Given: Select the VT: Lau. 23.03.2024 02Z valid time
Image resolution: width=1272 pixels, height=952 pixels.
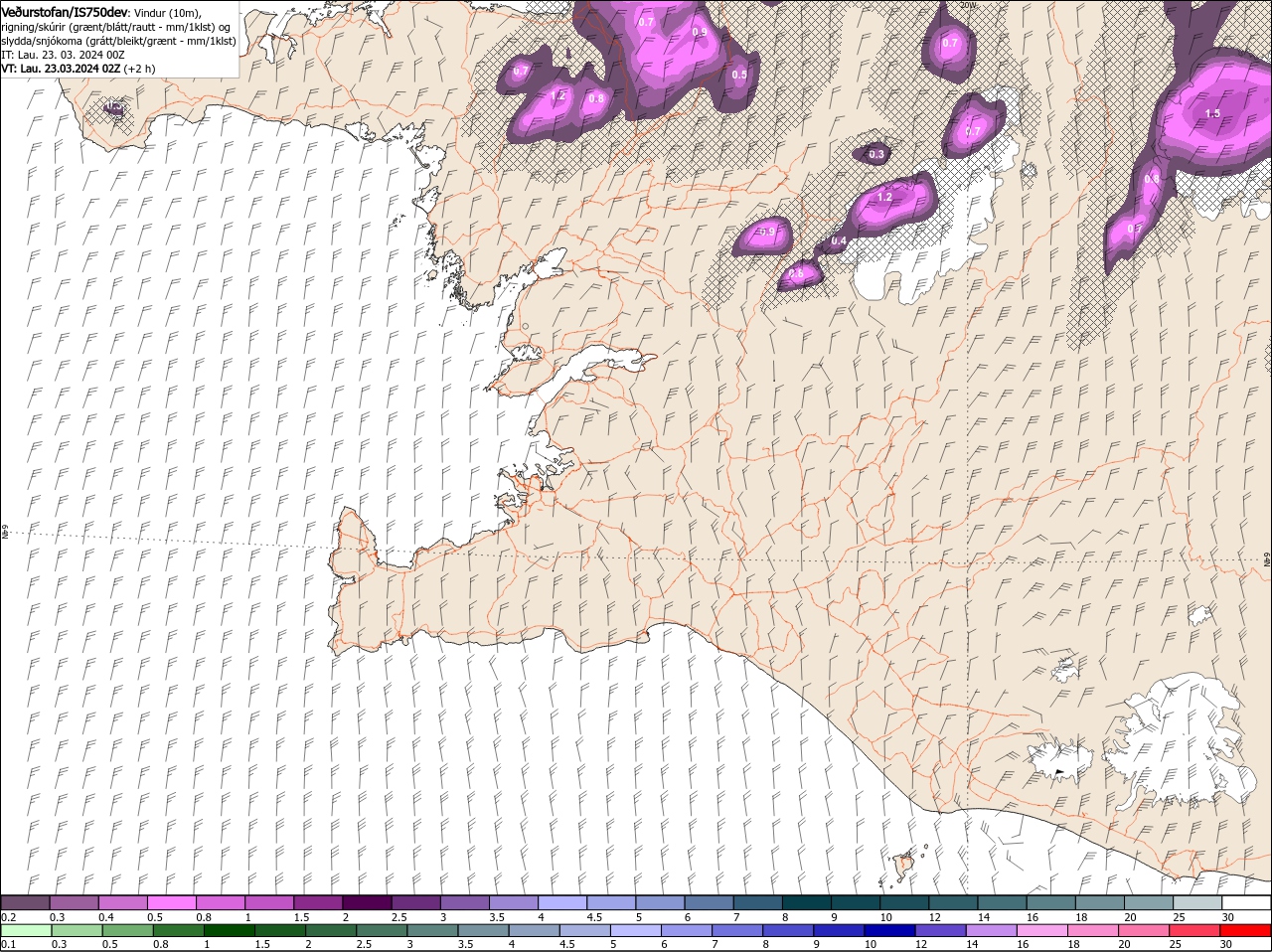Looking at the screenshot, I should 62,69.
